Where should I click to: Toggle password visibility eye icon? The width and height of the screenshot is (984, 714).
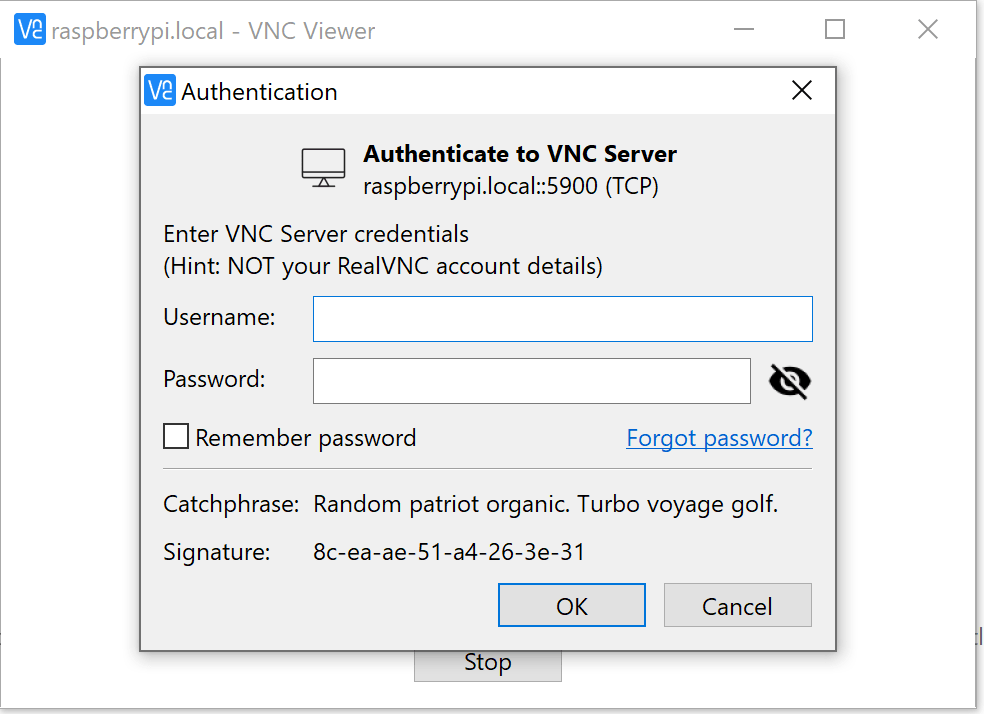coord(789,381)
